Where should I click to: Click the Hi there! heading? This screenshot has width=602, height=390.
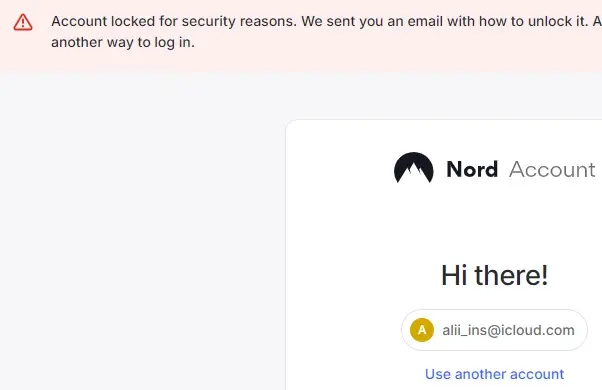tap(494, 275)
